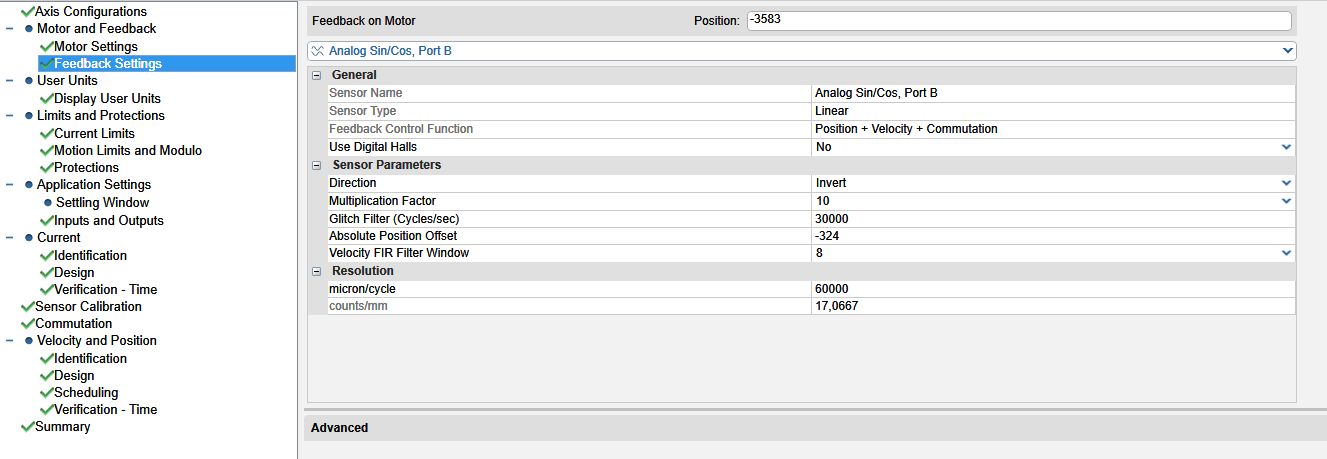Collapse the Resolution section
The width and height of the screenshot is (1327, 459).
tap(317, 271)
